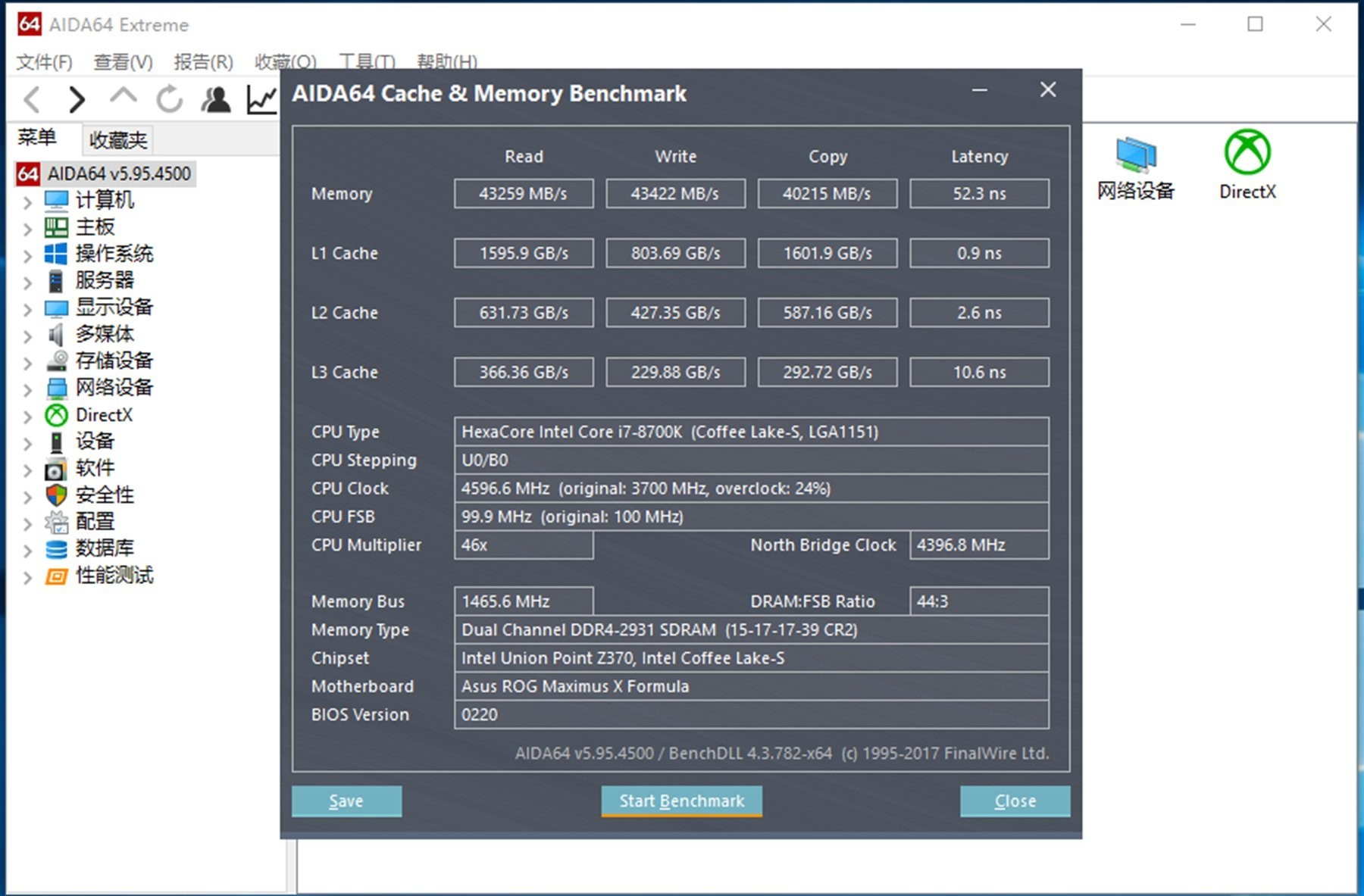
Task: Click the North Bridge Clock 4396.8 MHz
Action: click(x=980, y=545)
